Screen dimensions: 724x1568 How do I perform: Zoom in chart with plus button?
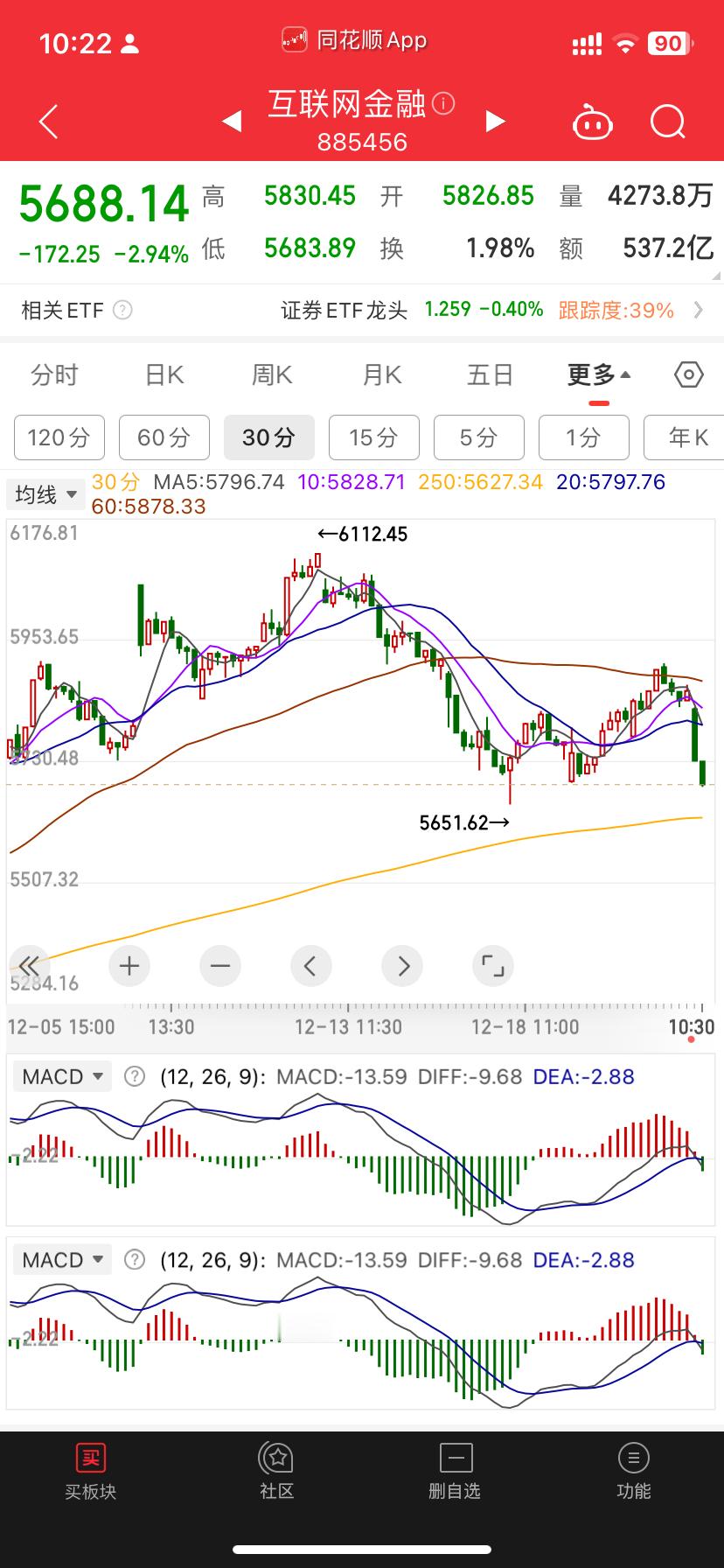point(129,966)
